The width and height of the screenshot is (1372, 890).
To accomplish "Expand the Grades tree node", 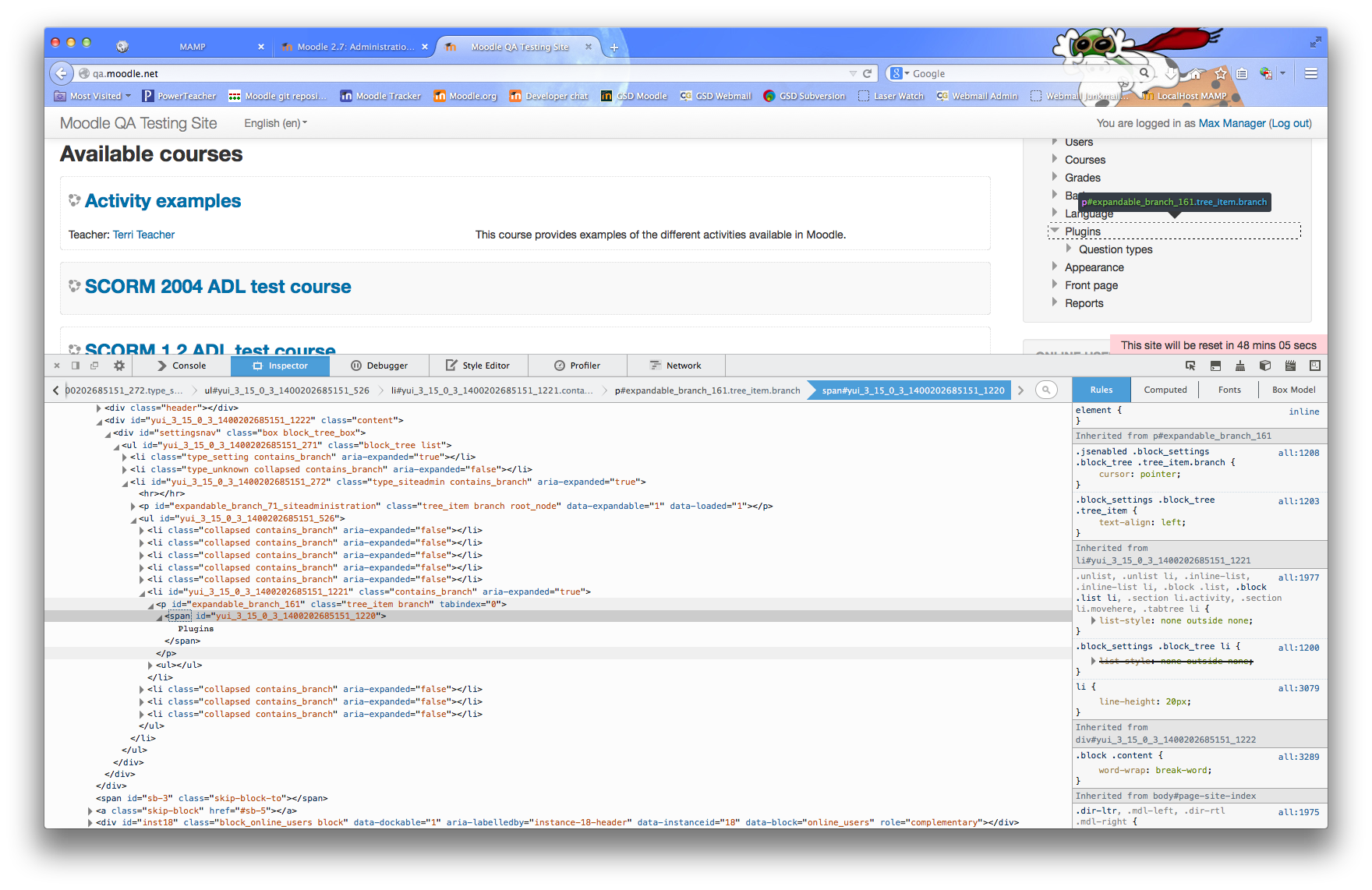I will tap(1055, 177).
